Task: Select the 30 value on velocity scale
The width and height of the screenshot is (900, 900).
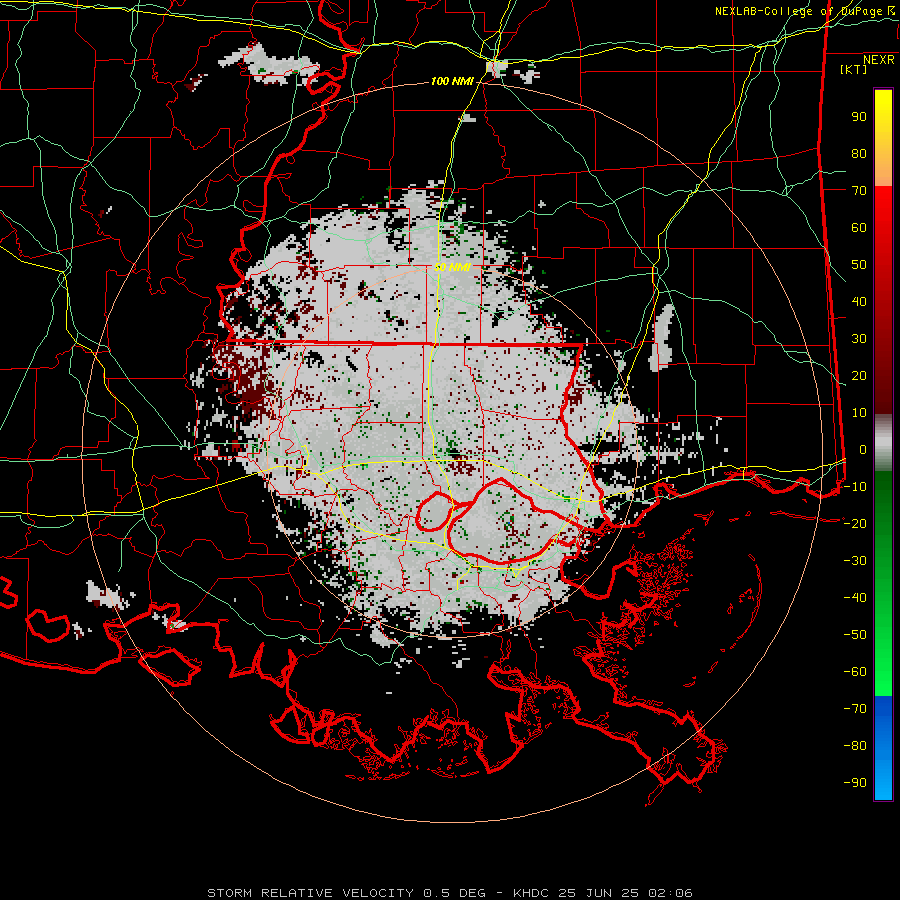Action: tap(859, 339)
